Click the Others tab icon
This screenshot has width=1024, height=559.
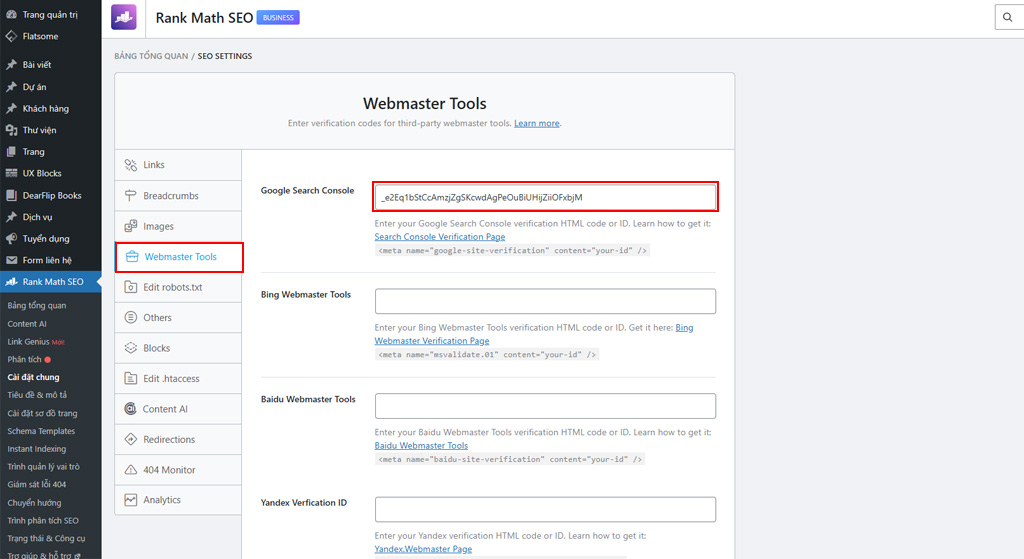pyautogui.click(x=131, y=317)
